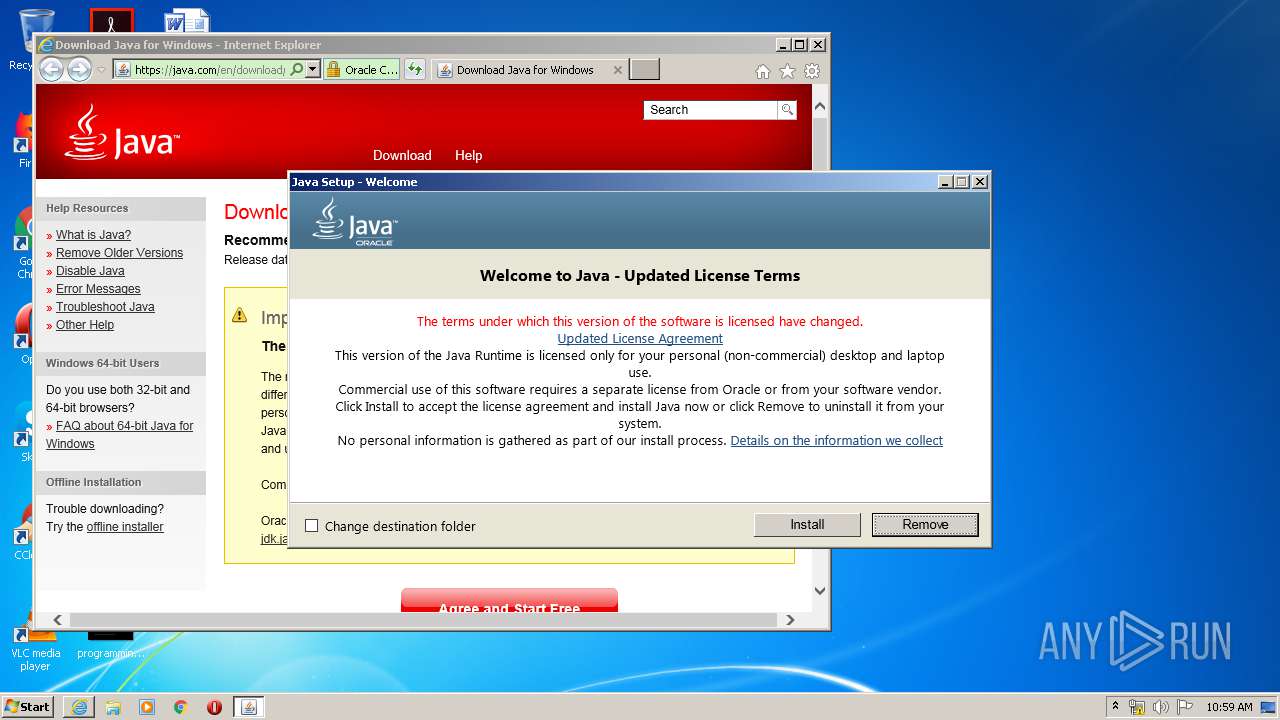This screenshot has width=1280, height=720.
Task: Click the scroll right arrow in IE
Action: pos(790,620)
